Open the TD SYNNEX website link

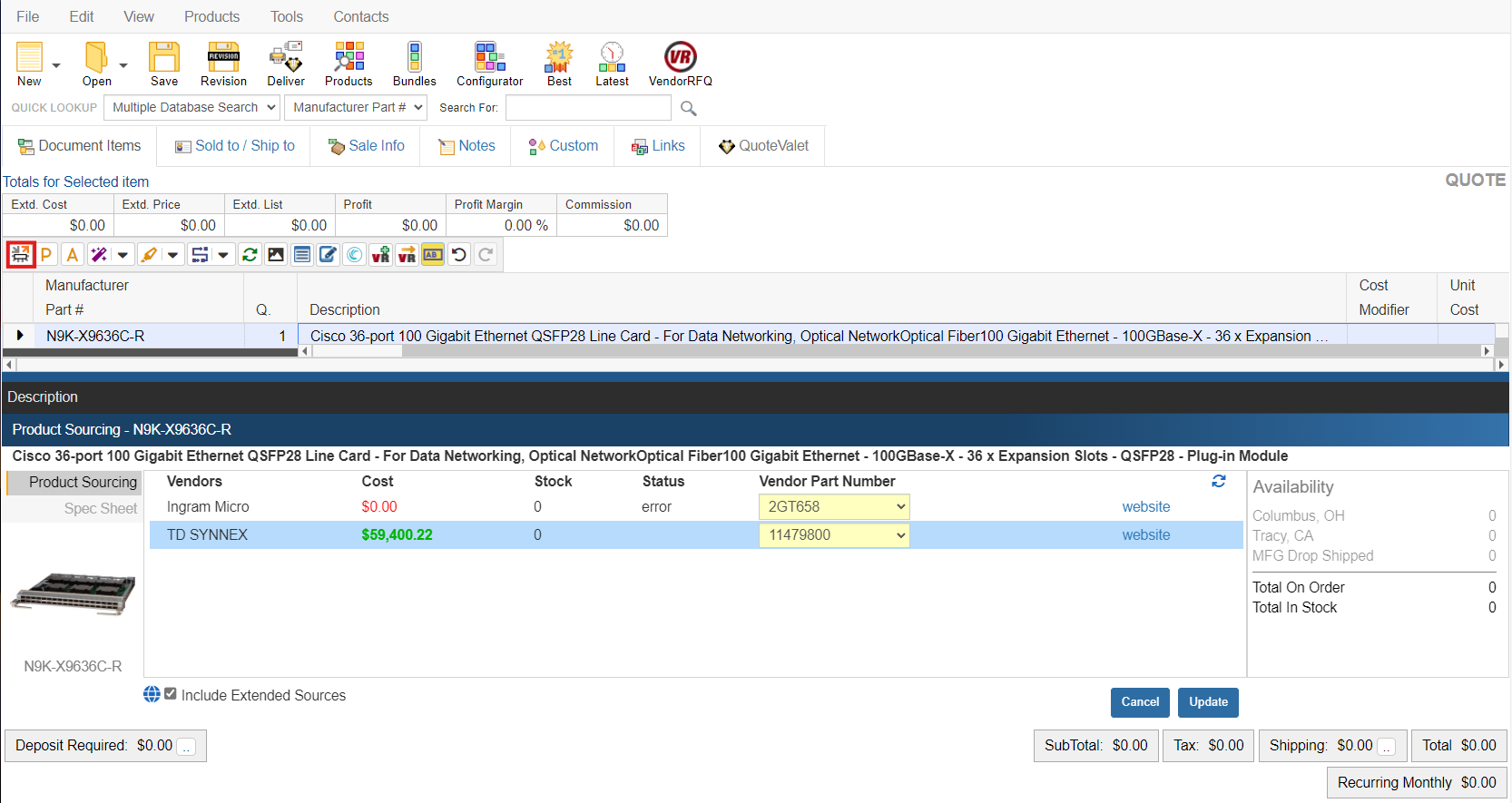[x=1146, y=535]
